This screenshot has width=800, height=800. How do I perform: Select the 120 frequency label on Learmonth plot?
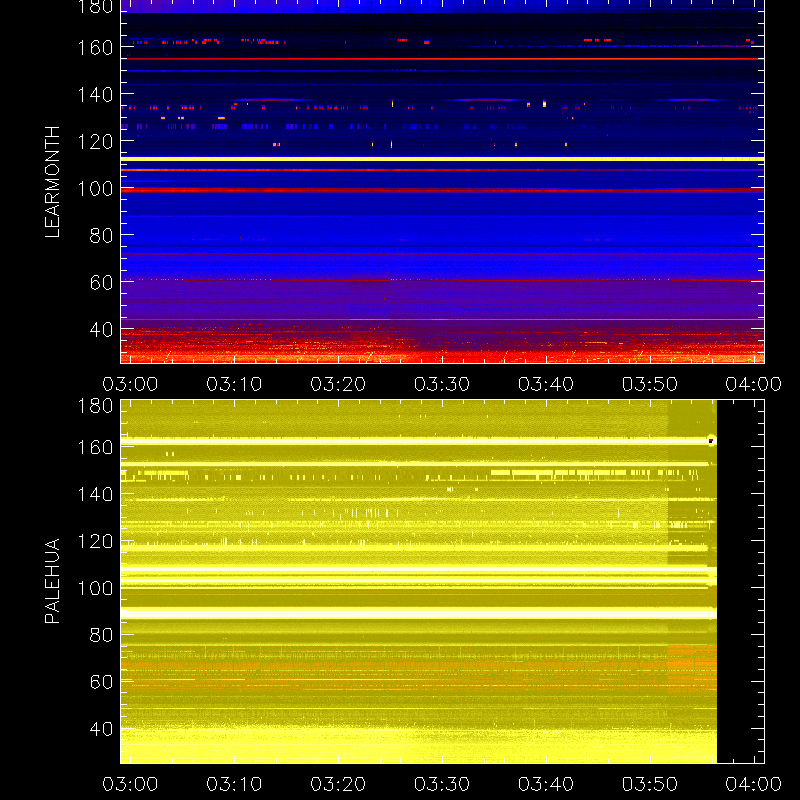[95, 142]
